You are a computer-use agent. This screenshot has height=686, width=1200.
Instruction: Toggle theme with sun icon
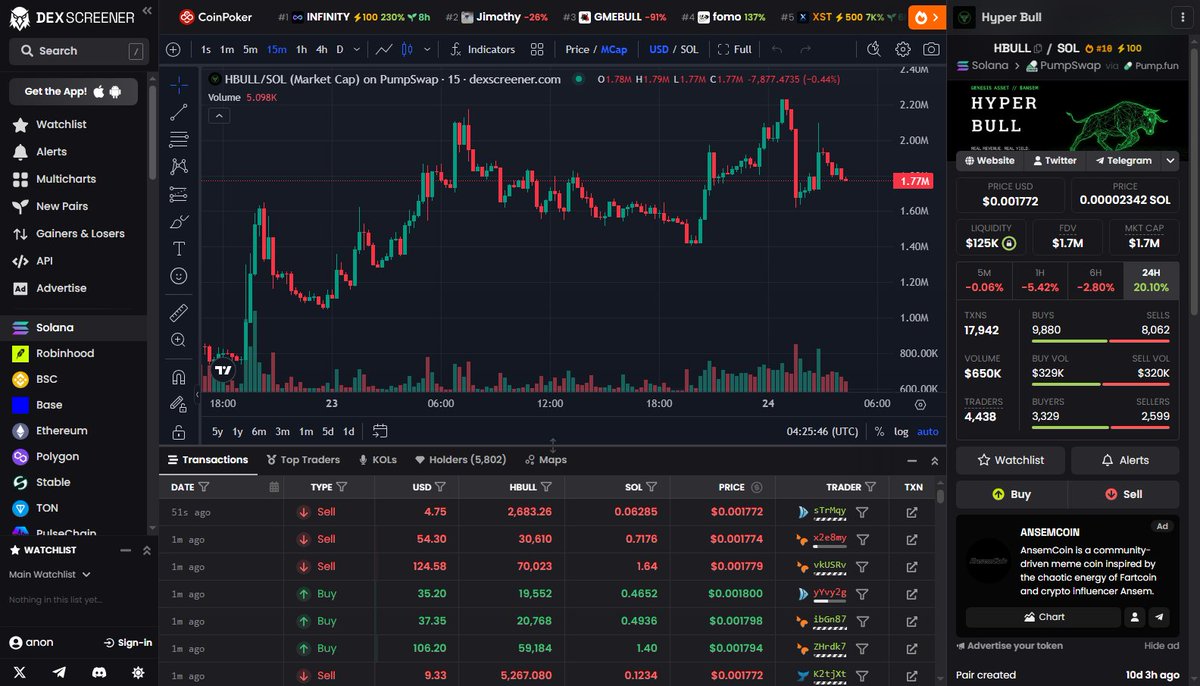click(137, 672)
